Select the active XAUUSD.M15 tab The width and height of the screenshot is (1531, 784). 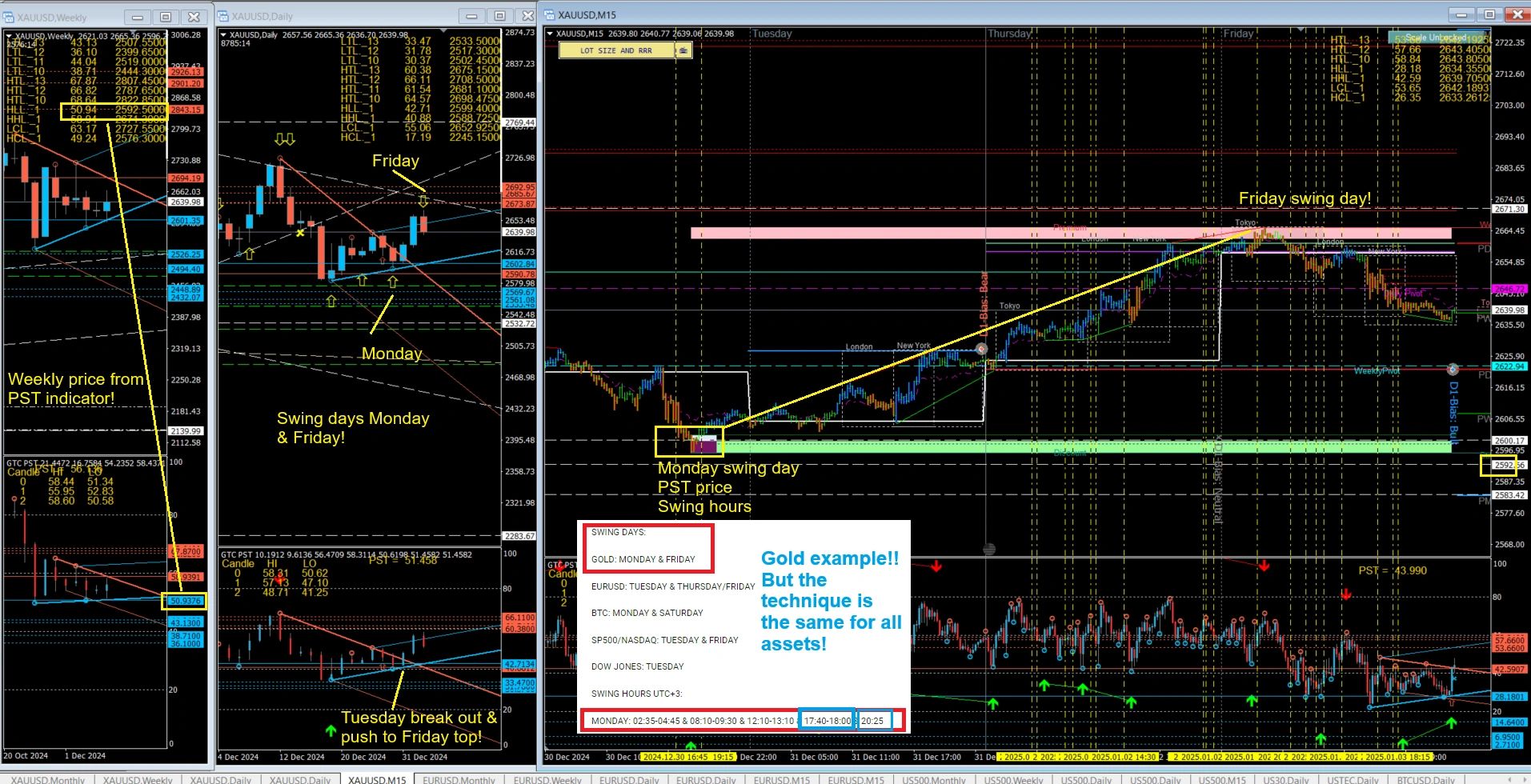pyautogui.click(x=377, y=779)
